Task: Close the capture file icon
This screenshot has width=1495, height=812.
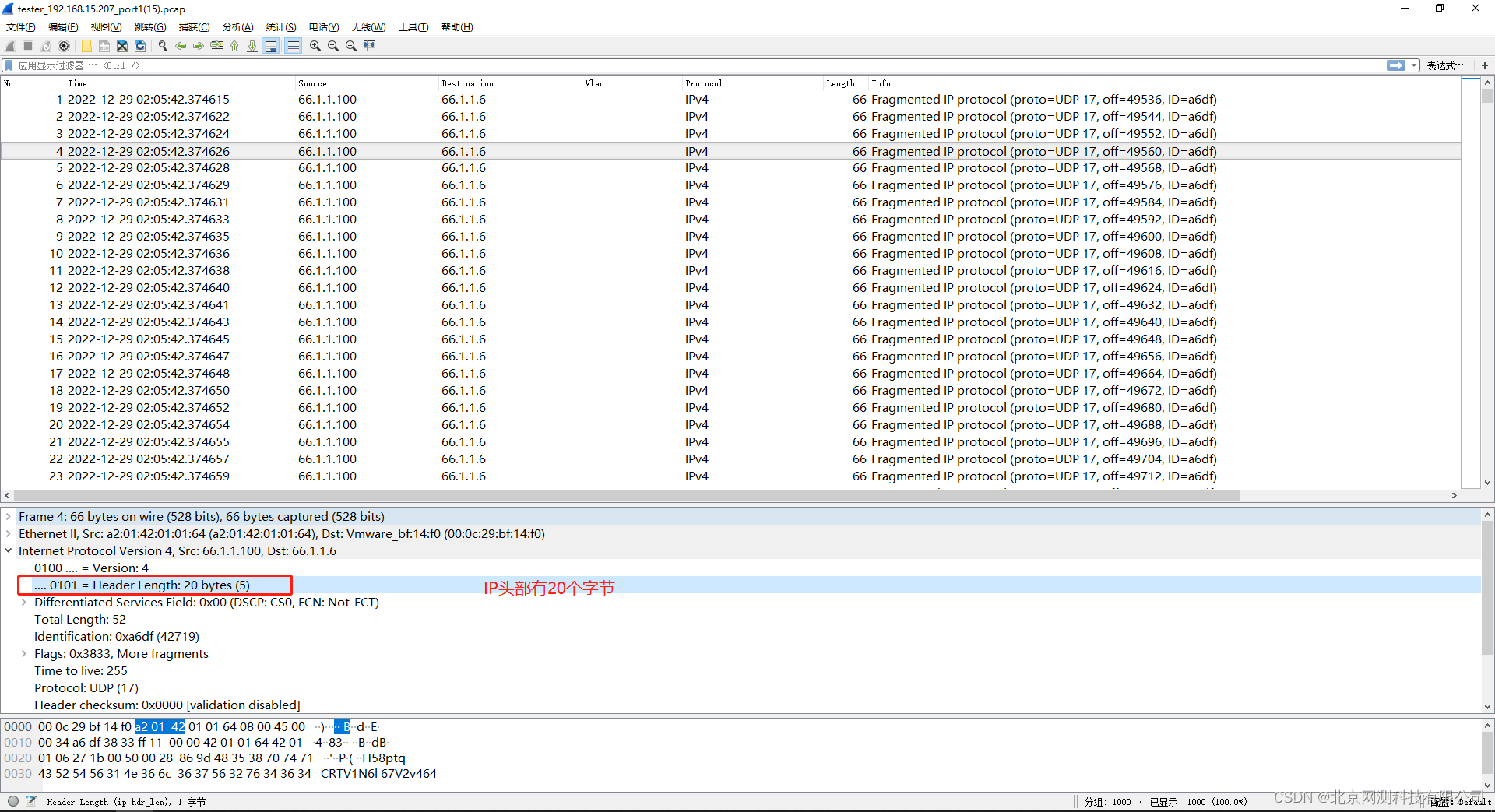Action: tap(122, 46)
